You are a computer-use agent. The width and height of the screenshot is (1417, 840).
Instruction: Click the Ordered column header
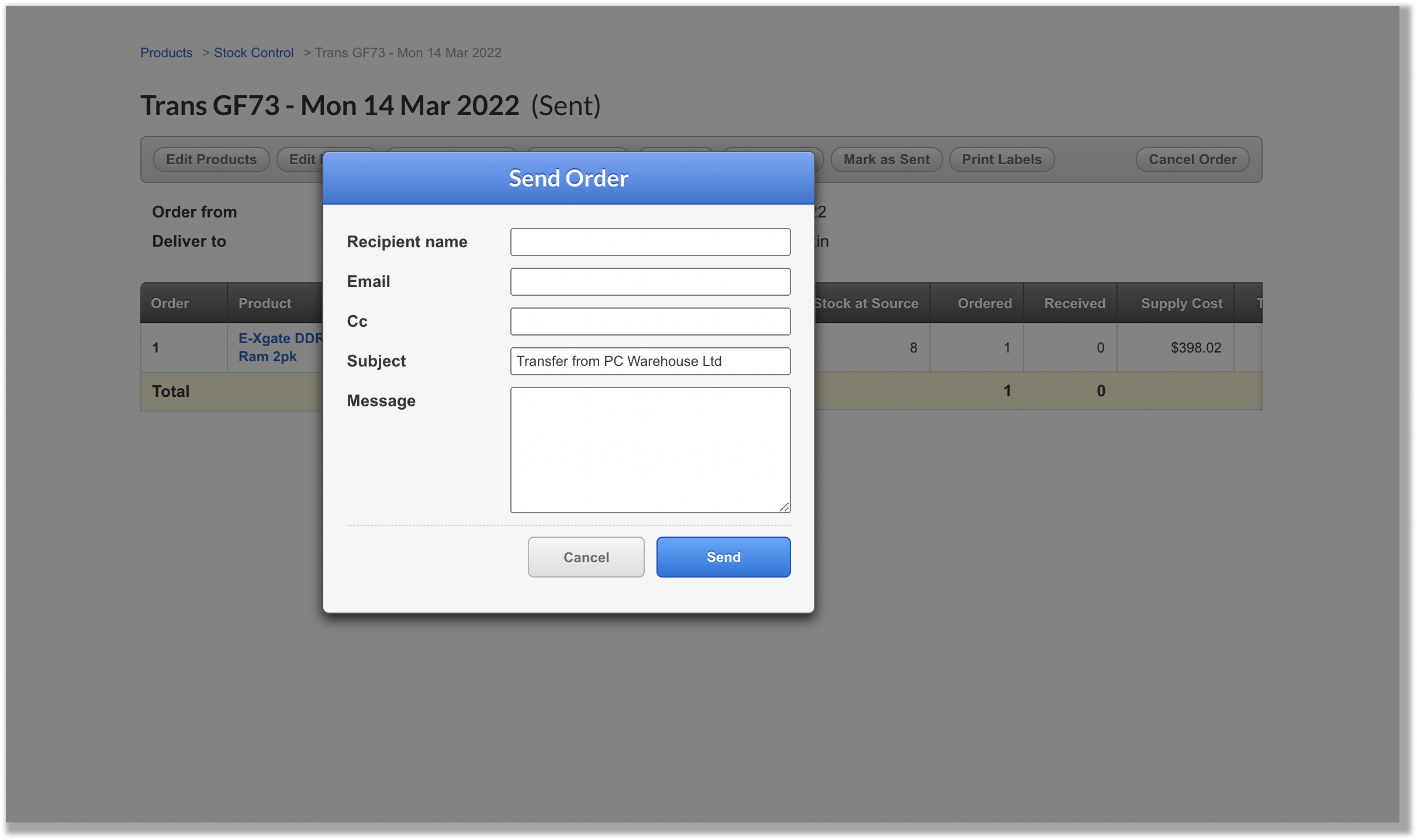977,303
